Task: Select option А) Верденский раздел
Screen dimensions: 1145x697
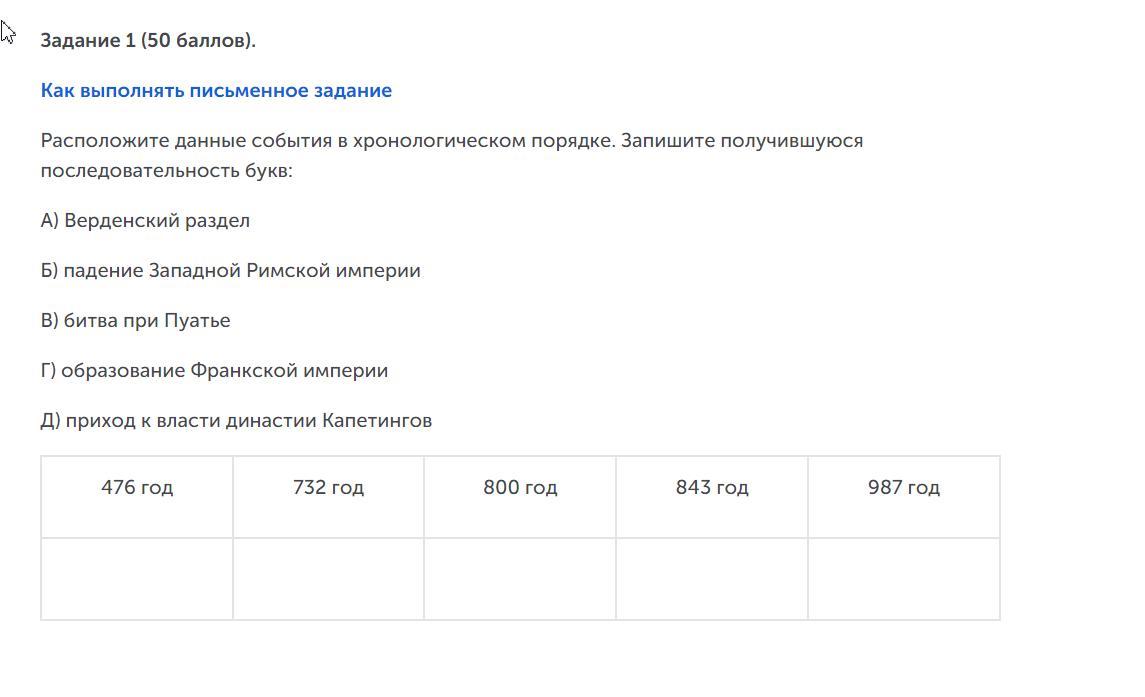Action: (x=145, y=221)
